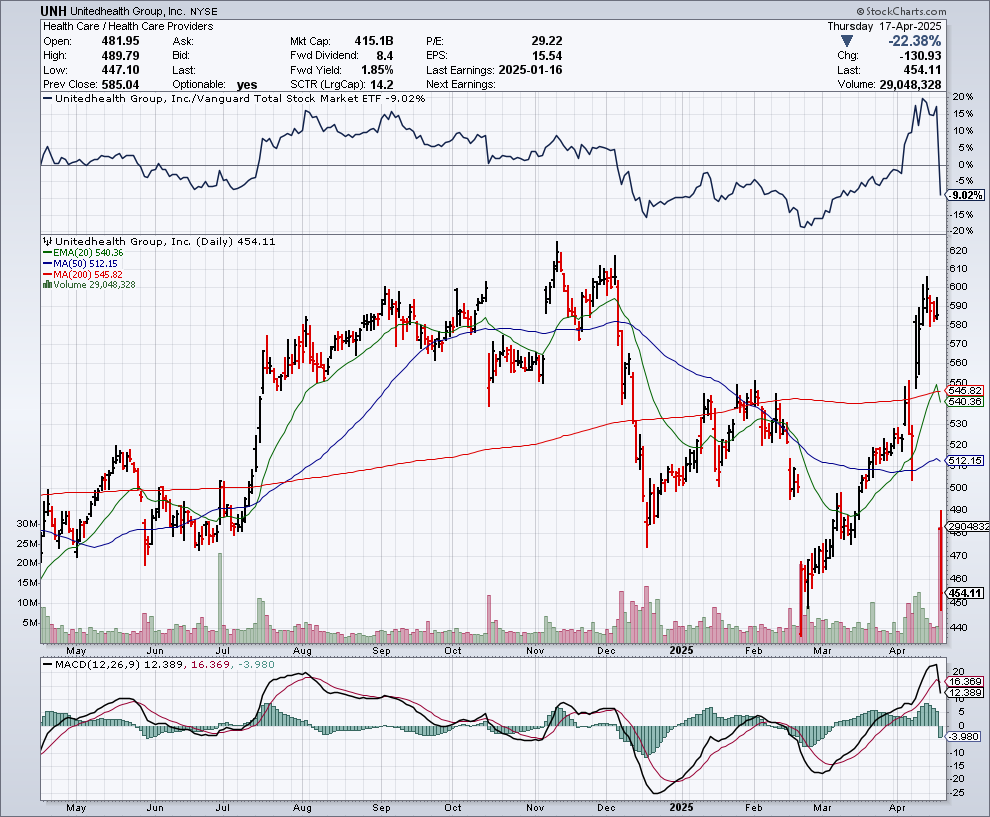Click the header Volume value 29,048,328
This screenshot has height=817, width=990.
click(910, 85)
